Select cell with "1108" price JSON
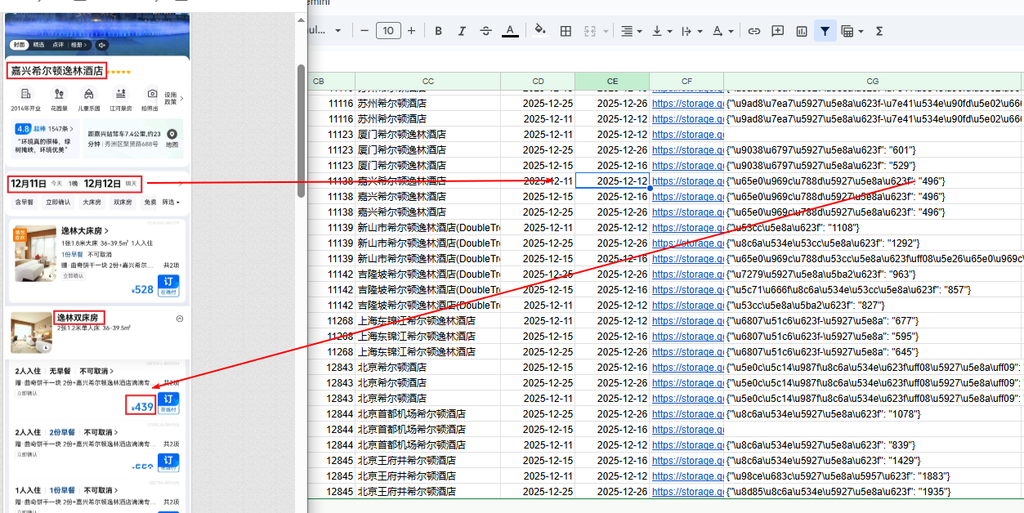The image size is (1024, 513). click(872, 228)
